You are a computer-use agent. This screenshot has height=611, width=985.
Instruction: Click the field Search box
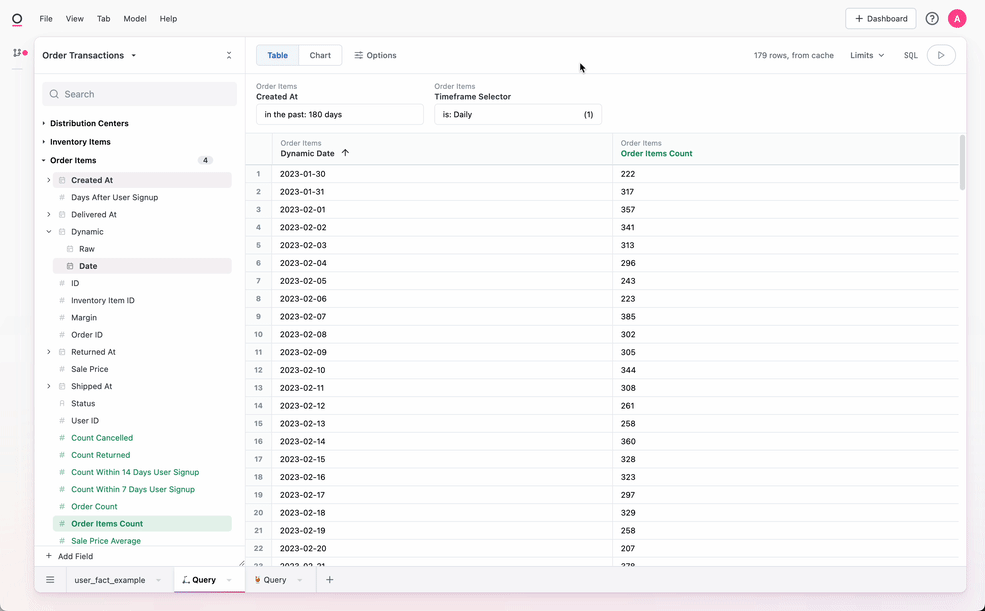140,94
